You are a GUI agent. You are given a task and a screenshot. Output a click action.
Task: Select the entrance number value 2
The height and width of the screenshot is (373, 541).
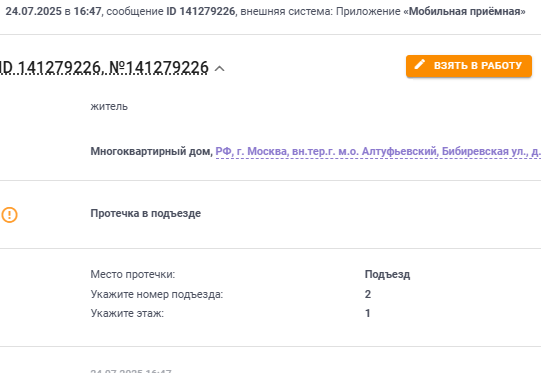(368, 294)
